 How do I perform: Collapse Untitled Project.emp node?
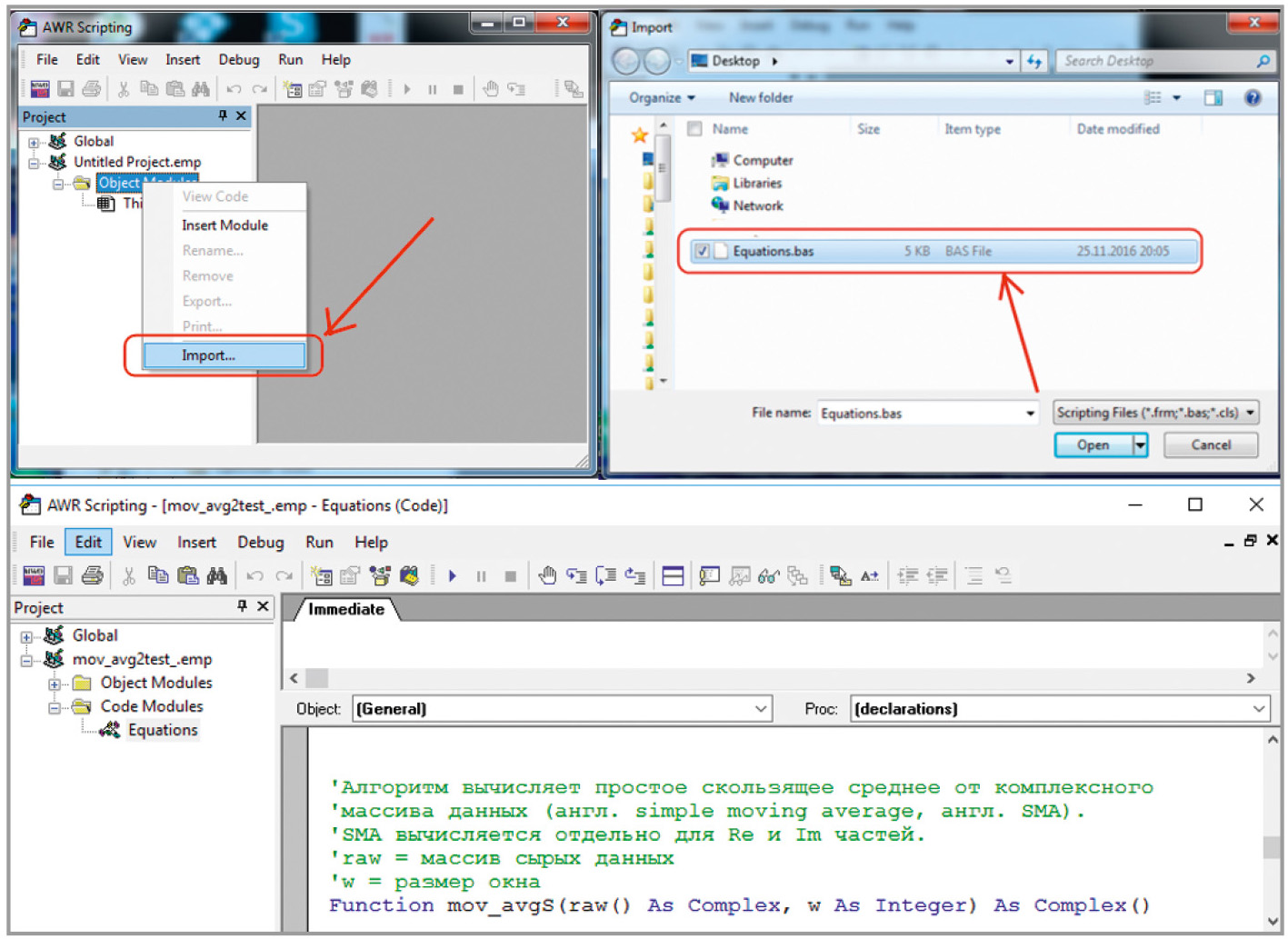pos(34,163)
